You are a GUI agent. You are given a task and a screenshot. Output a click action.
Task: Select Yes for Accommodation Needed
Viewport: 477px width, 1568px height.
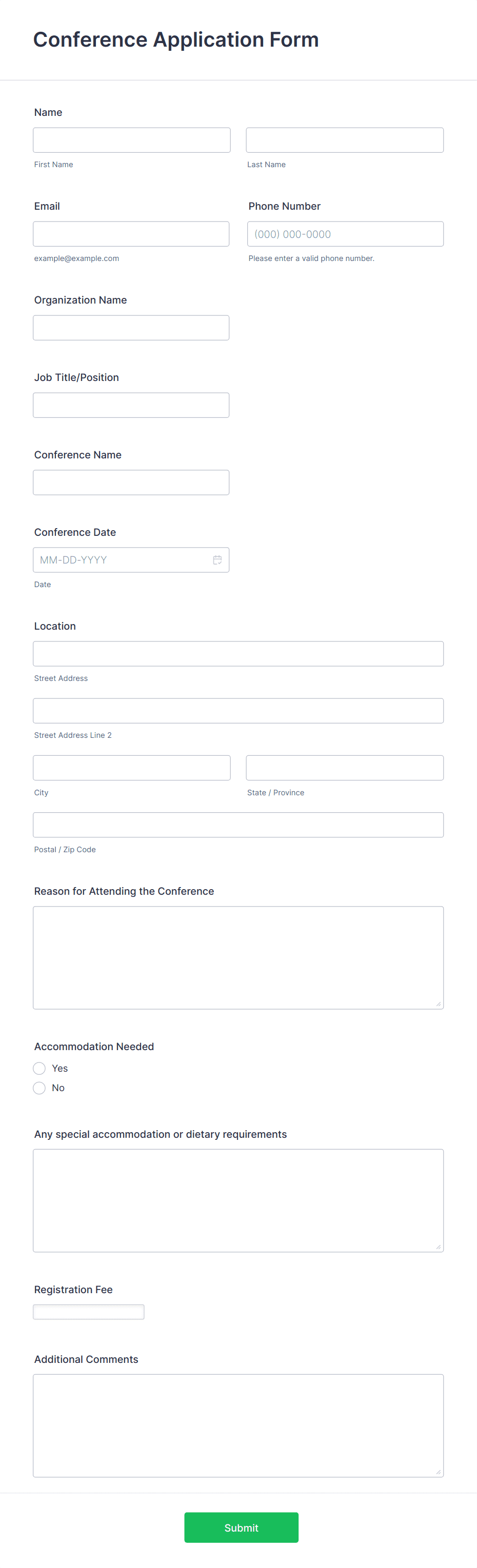point(39,1068)
